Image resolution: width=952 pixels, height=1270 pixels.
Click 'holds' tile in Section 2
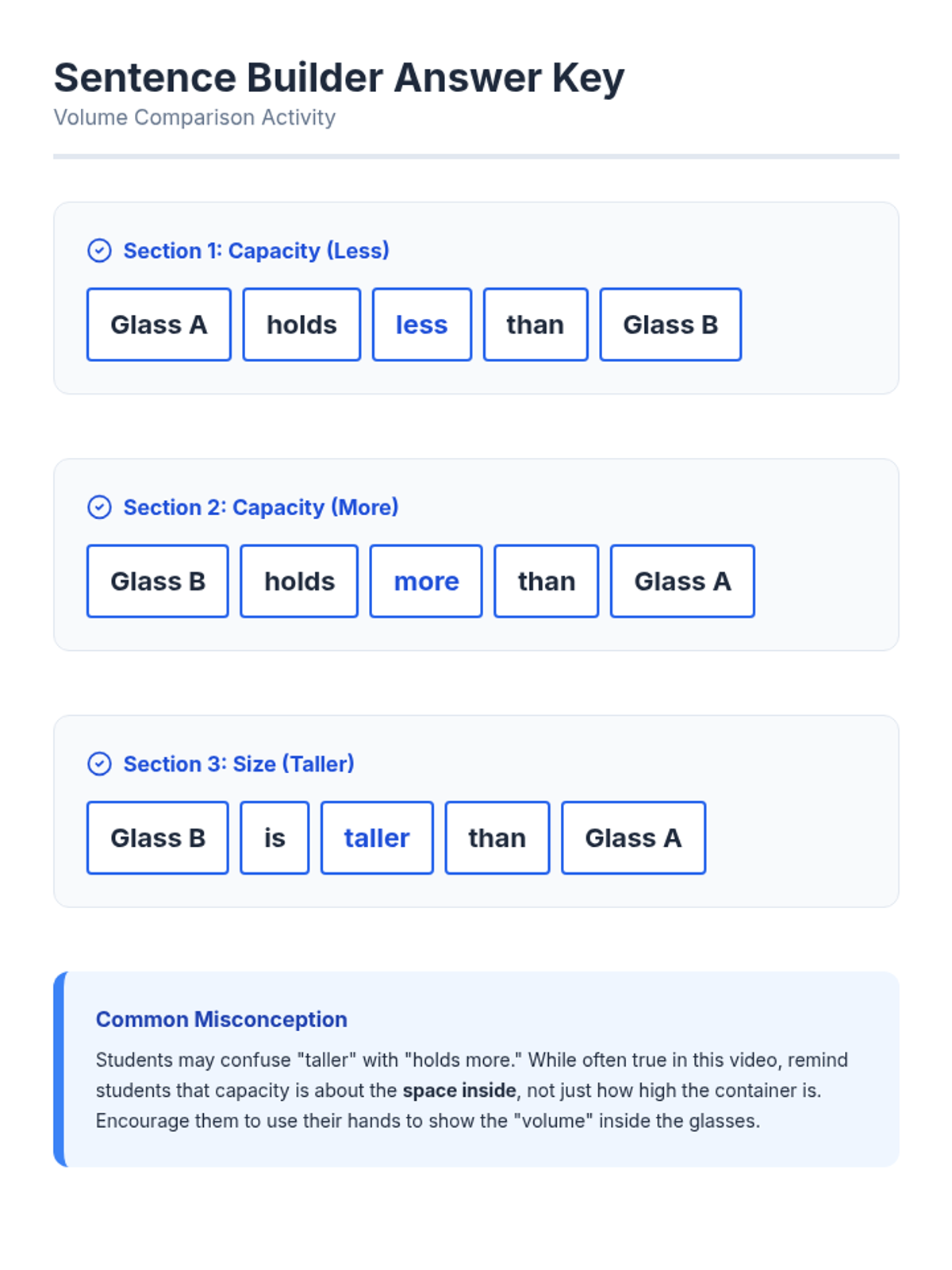click(299, 581)
